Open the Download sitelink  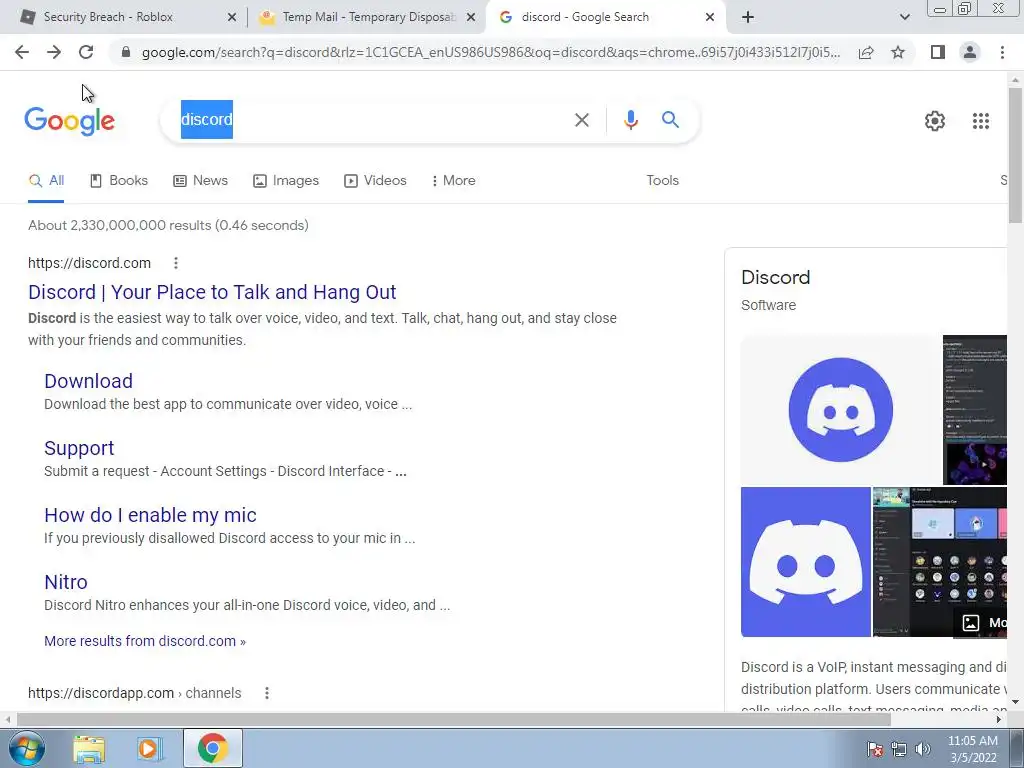(88, 381)
